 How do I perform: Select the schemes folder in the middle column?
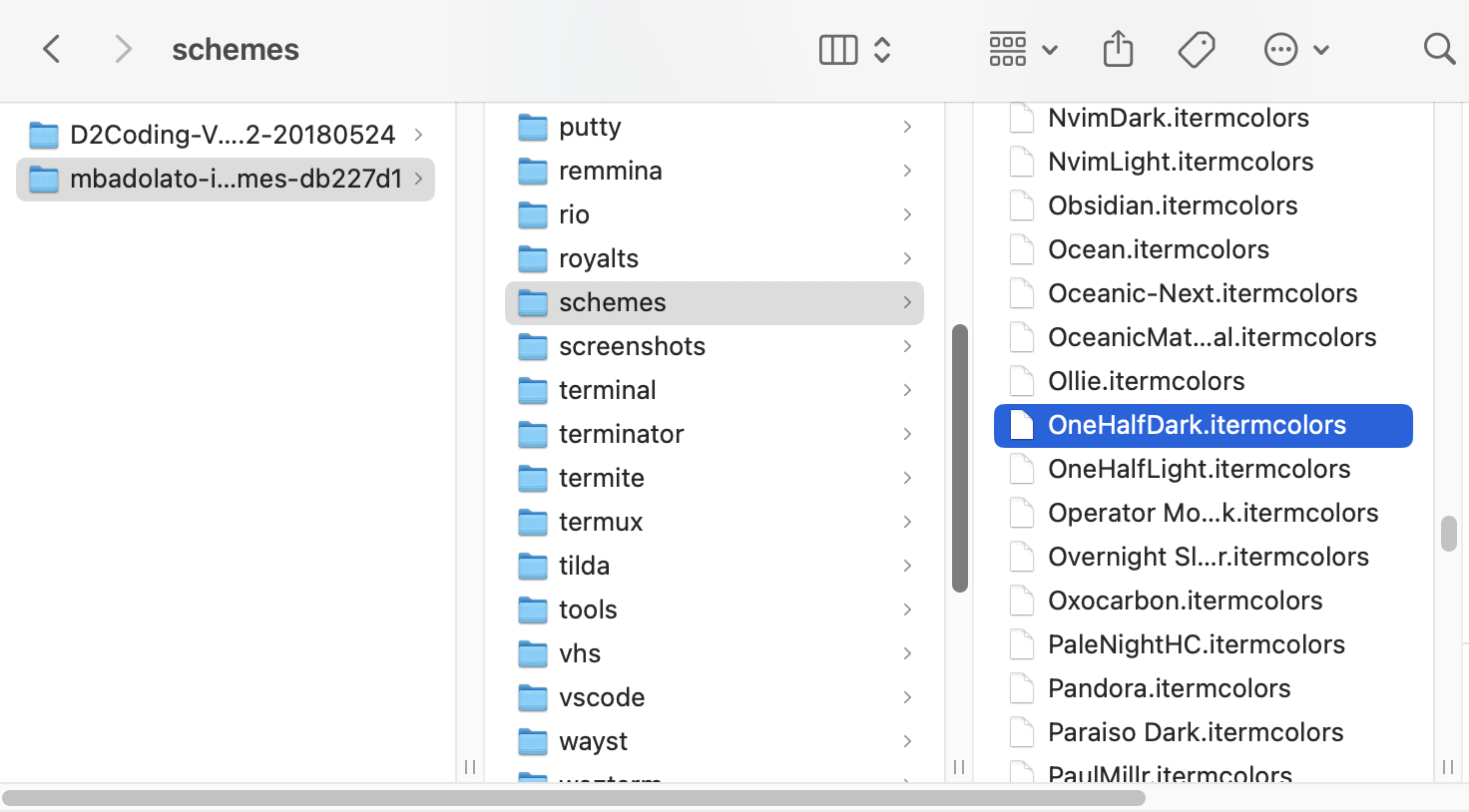coord(715,302)
